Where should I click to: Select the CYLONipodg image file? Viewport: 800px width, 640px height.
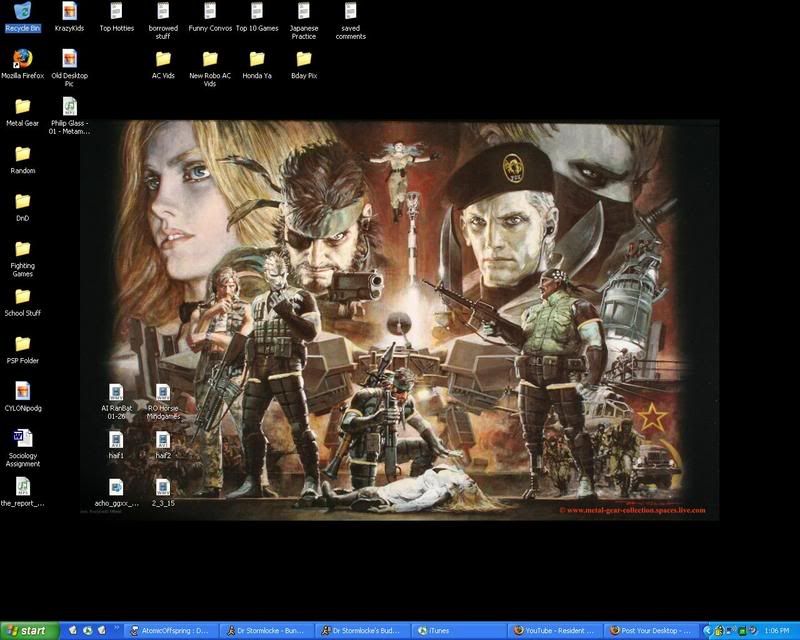pyautogui.click(x=22, y=397)
